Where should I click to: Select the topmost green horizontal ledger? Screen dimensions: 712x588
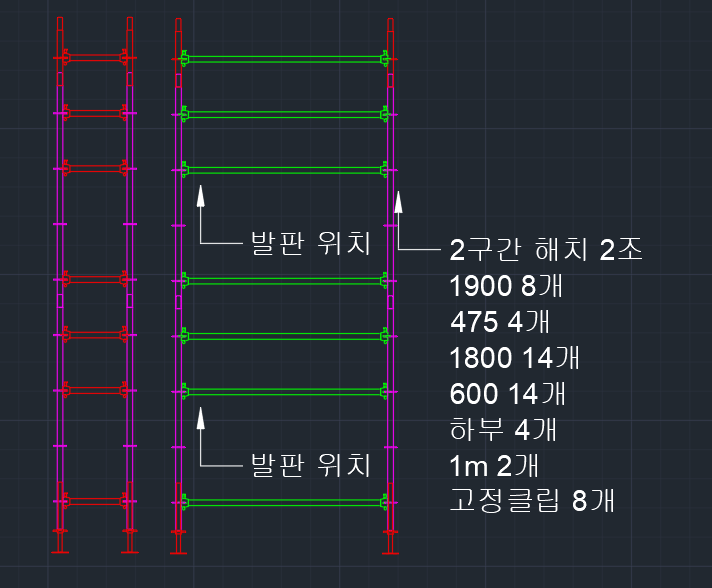click(285, 59)
